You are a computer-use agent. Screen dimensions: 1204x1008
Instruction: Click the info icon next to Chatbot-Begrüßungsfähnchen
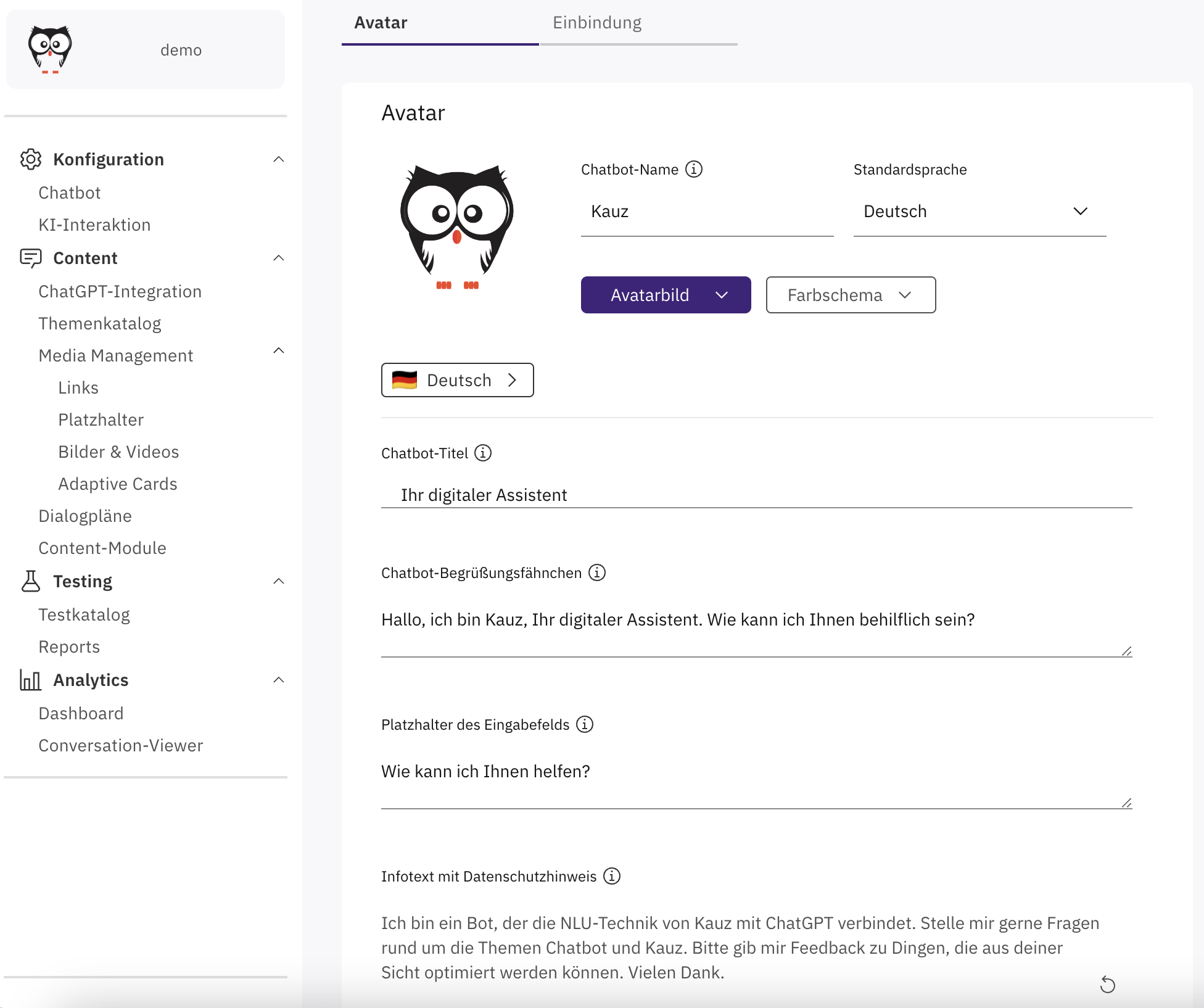597,572
